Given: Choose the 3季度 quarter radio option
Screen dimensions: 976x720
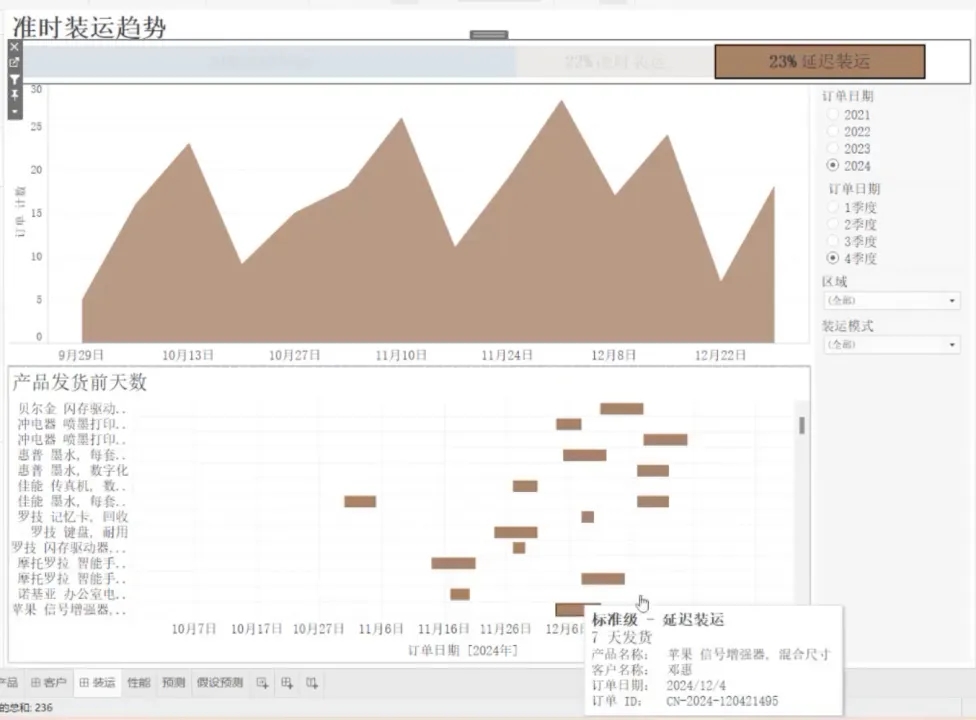Looking at the screenshot, I should [x=833, y=242].
